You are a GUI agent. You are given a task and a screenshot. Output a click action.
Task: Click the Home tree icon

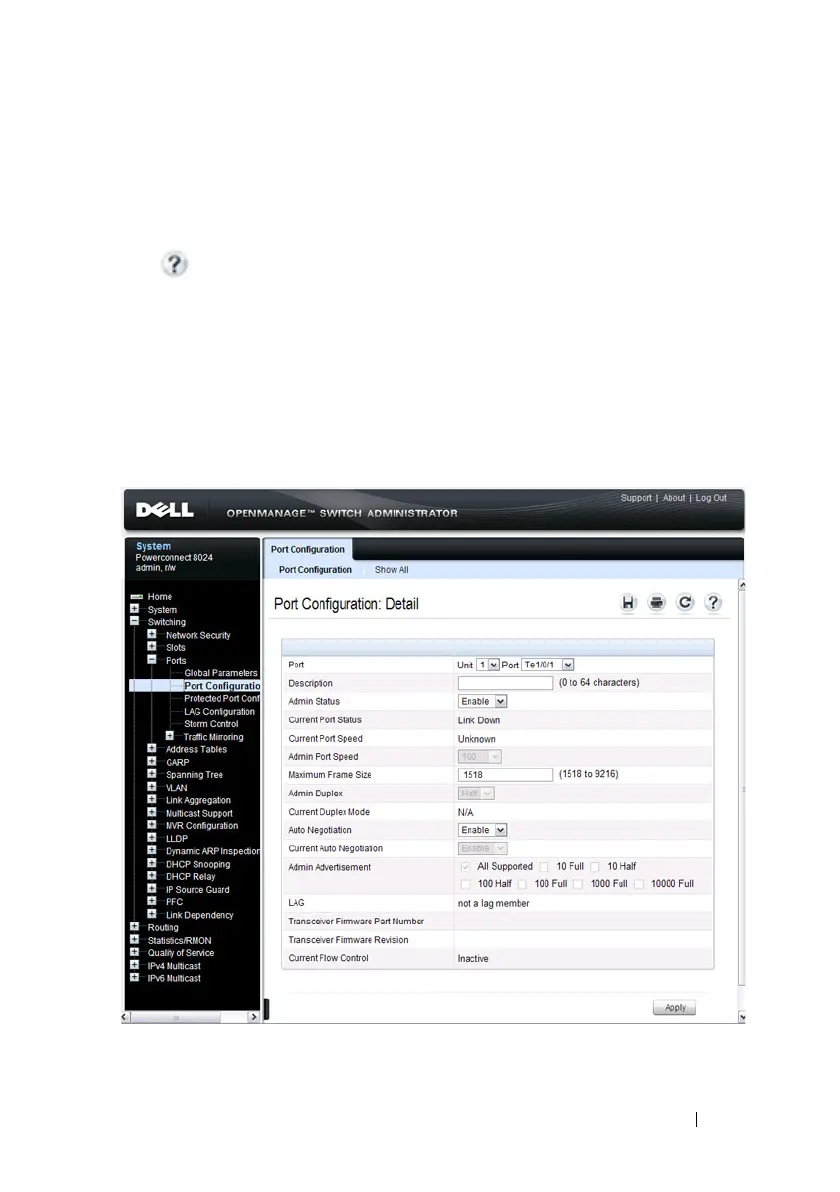pos(137,597)
